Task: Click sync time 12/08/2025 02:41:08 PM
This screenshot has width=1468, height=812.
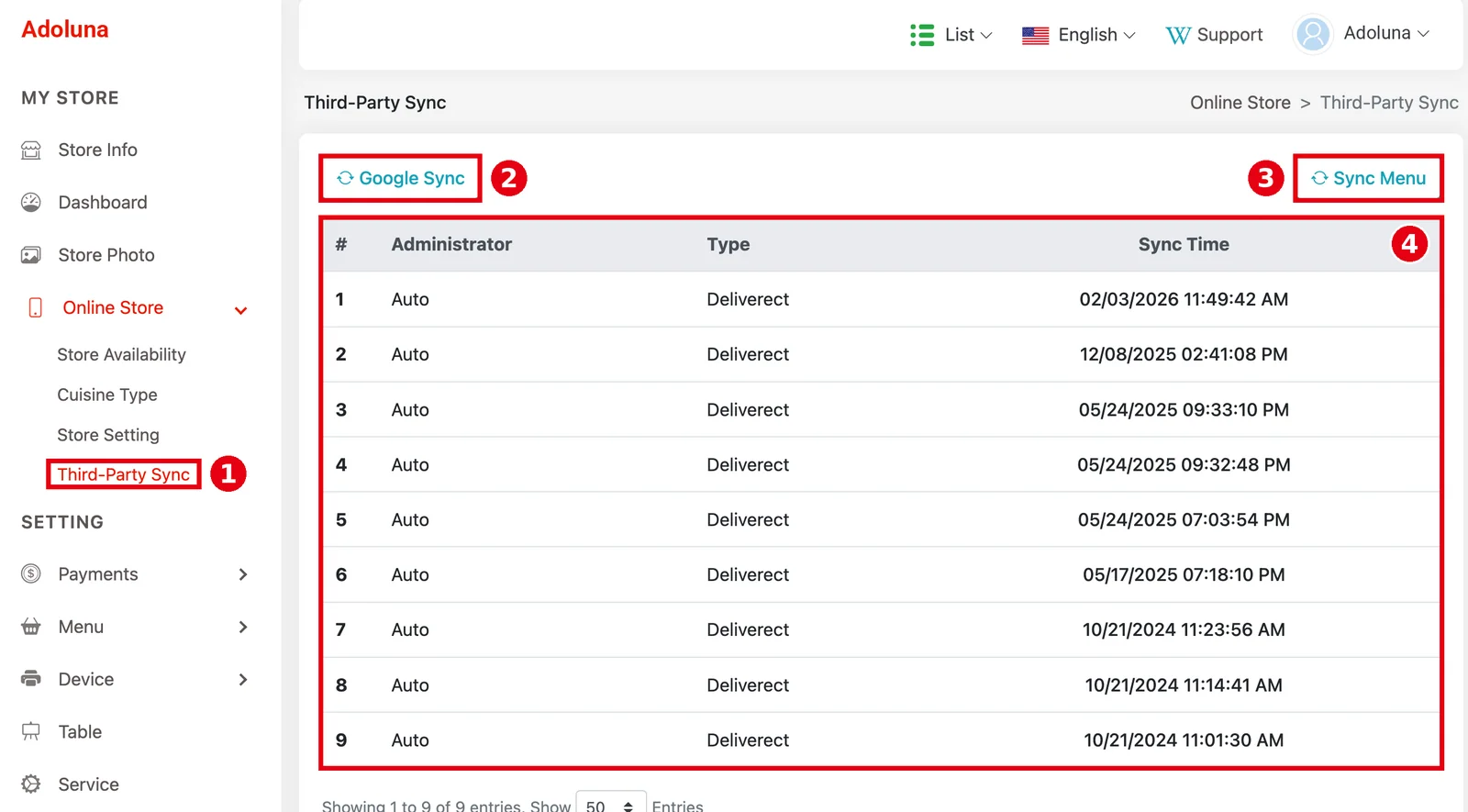Action: (1184, 354)
